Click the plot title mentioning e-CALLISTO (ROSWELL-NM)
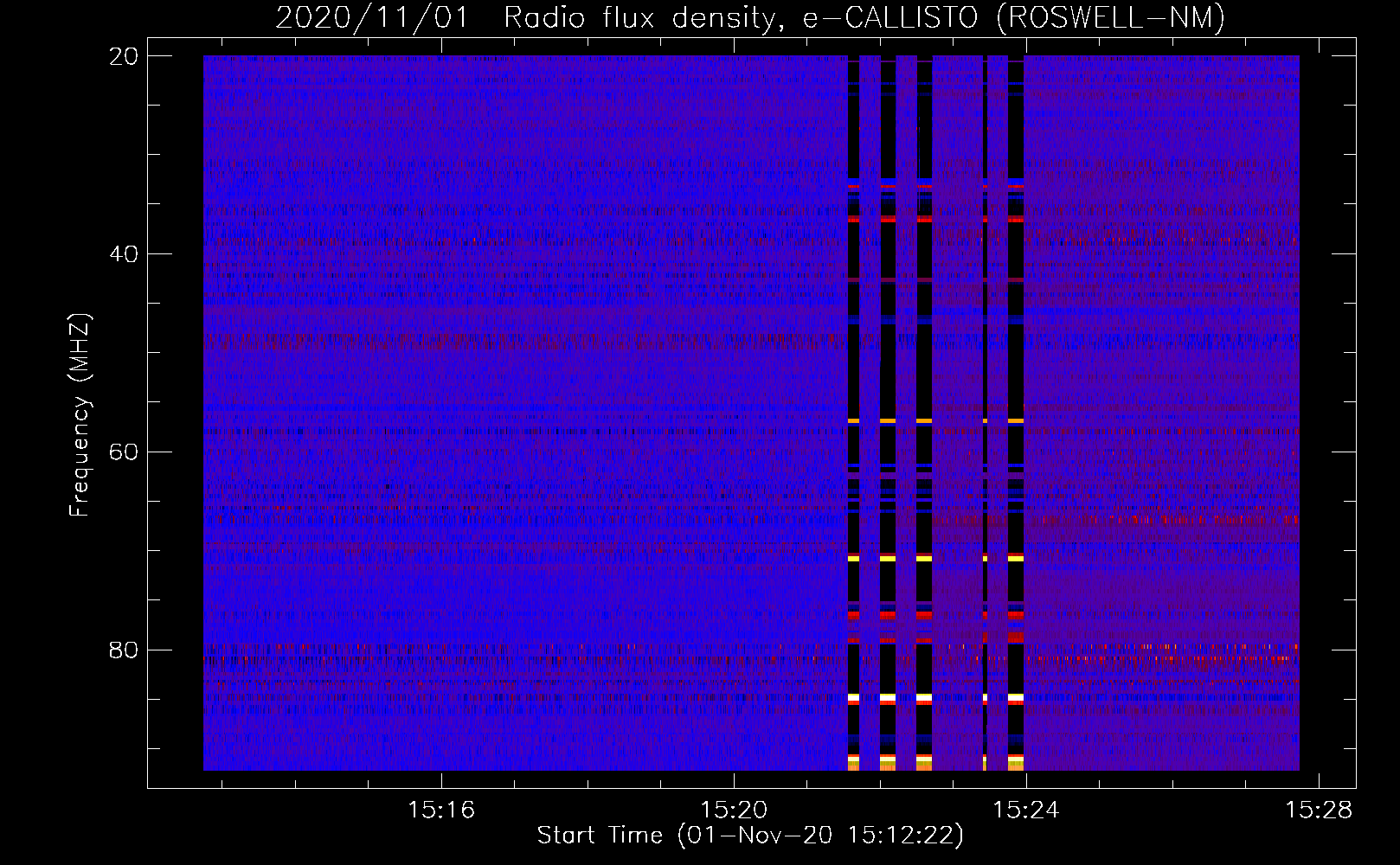 (750, 17)
